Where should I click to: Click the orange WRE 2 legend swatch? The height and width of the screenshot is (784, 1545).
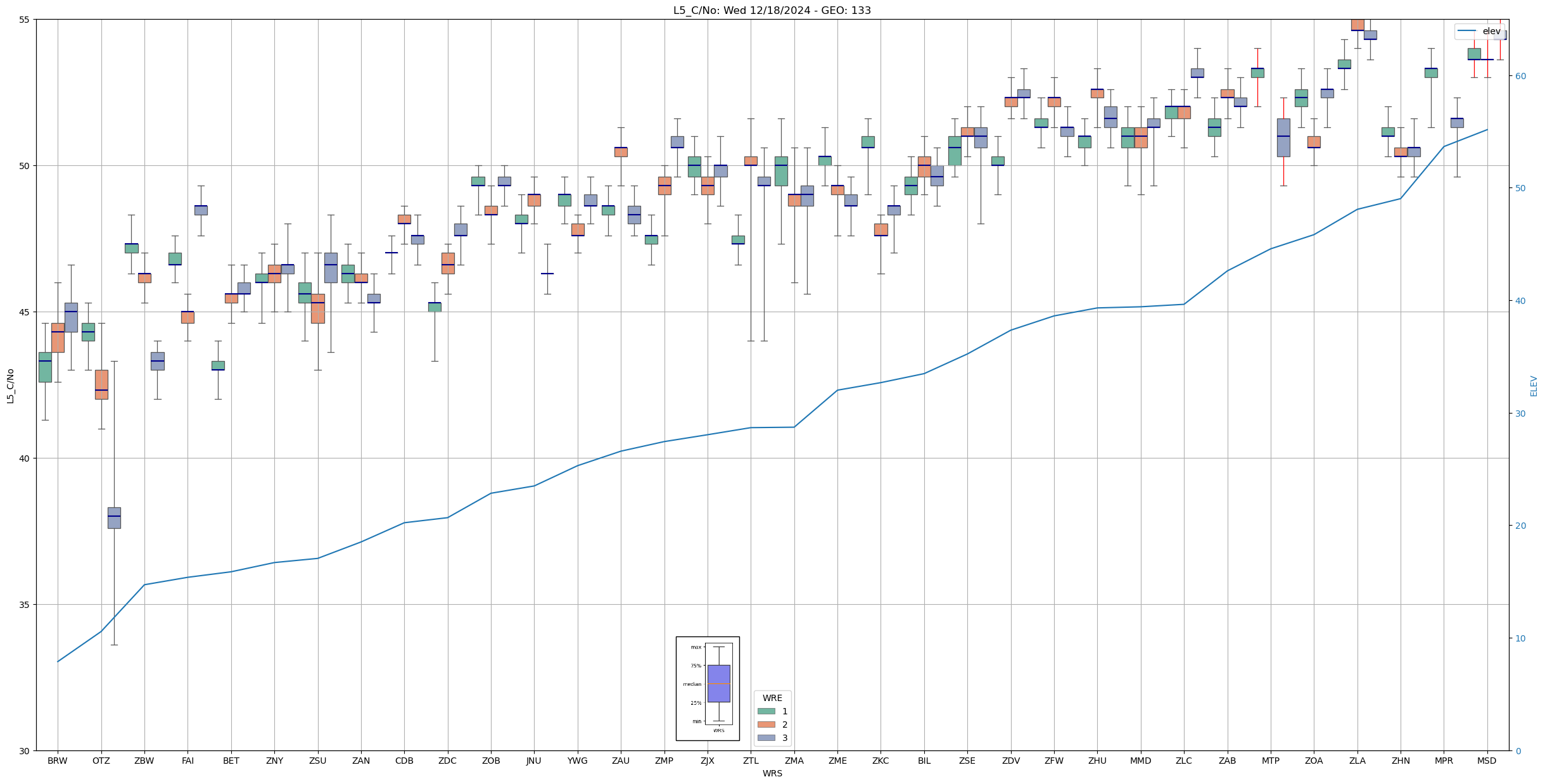[x=766, y=724]
